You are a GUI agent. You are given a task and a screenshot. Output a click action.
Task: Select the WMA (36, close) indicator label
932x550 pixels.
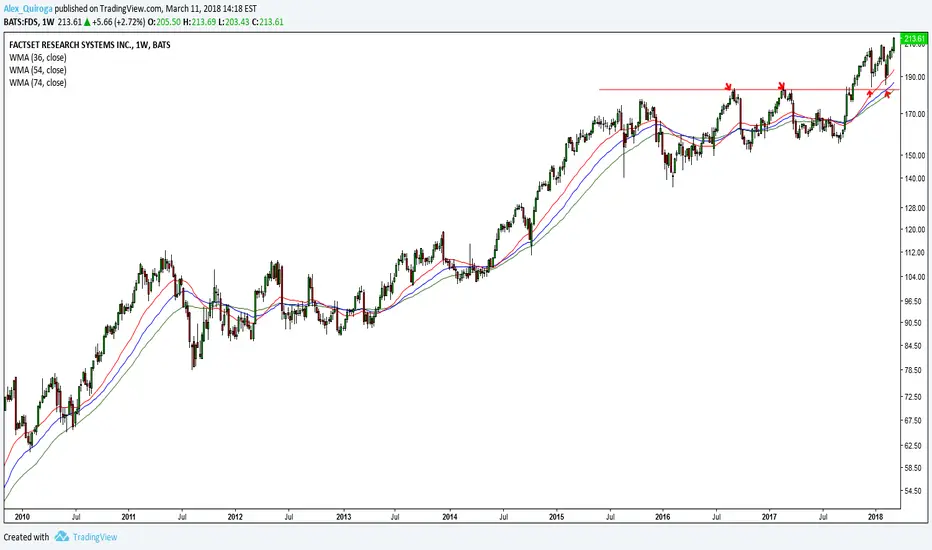[x=38, y=58]
